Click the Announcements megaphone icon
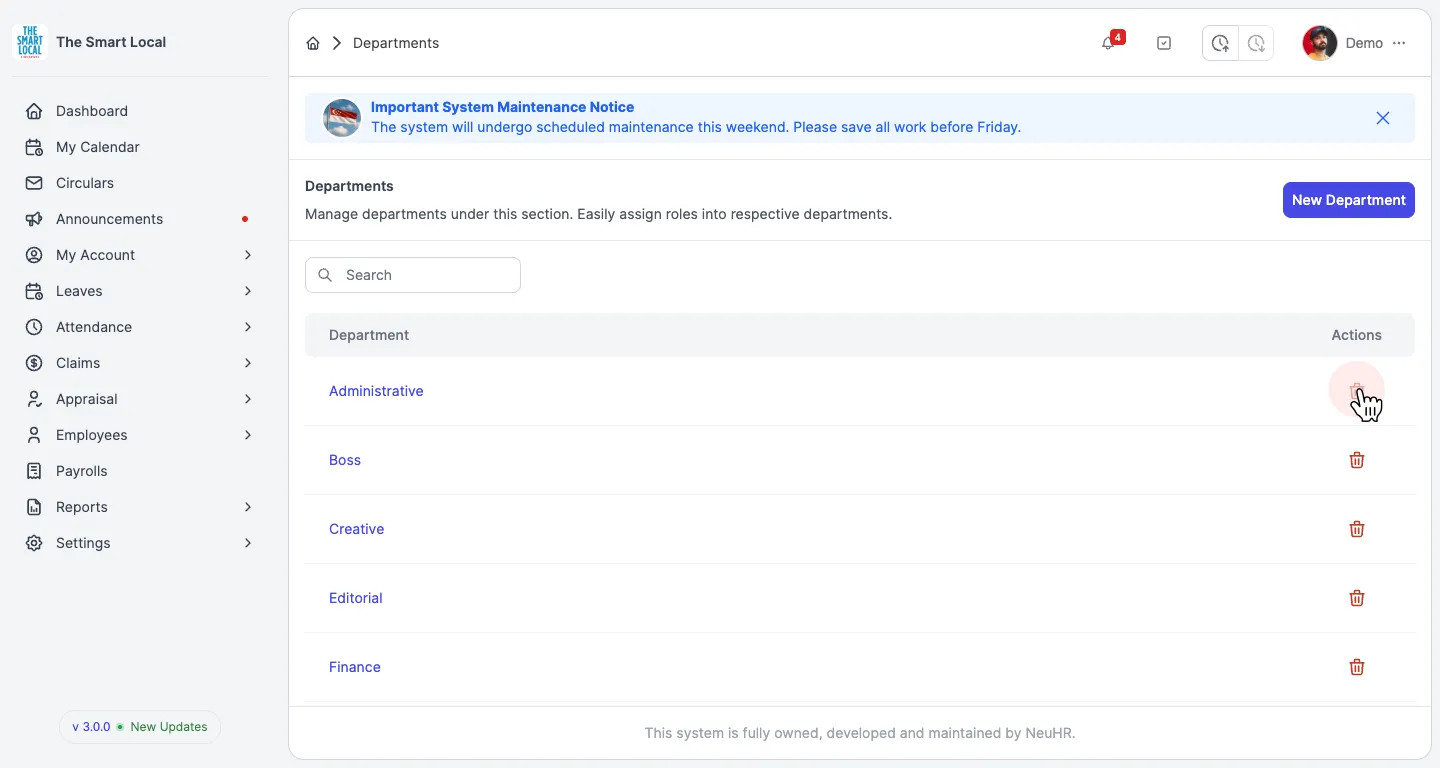The image size is (1440, 768). pyautogui.click(x=34, y=219)
